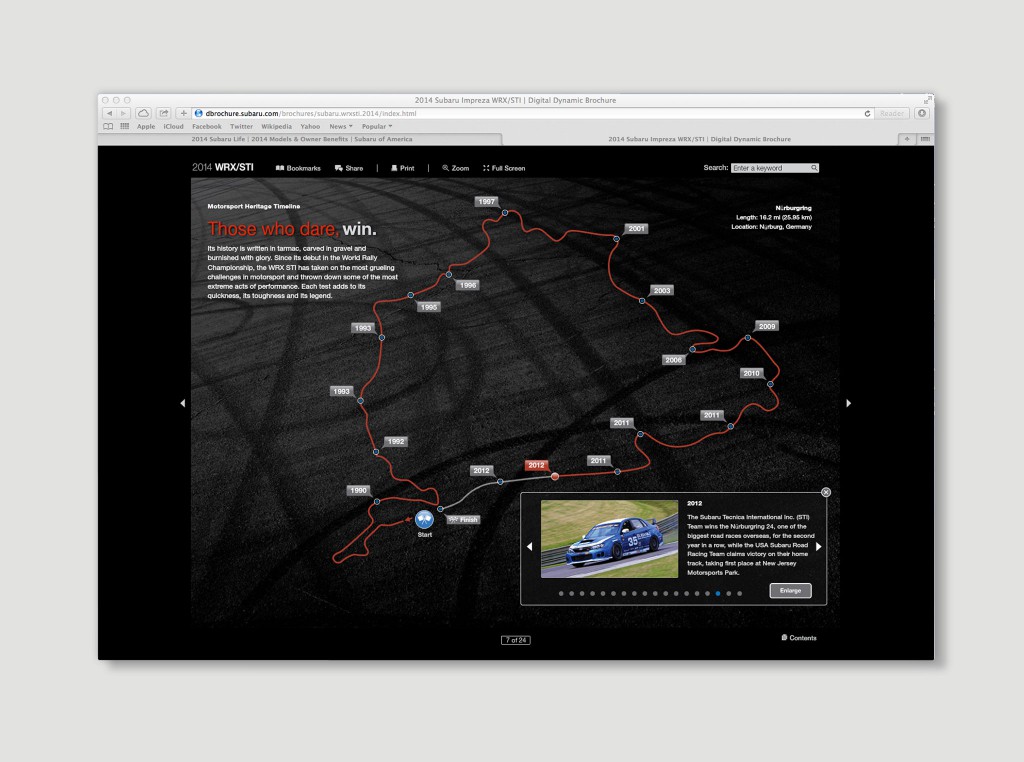Click the blue race car thumbnail

coord(609,539)
